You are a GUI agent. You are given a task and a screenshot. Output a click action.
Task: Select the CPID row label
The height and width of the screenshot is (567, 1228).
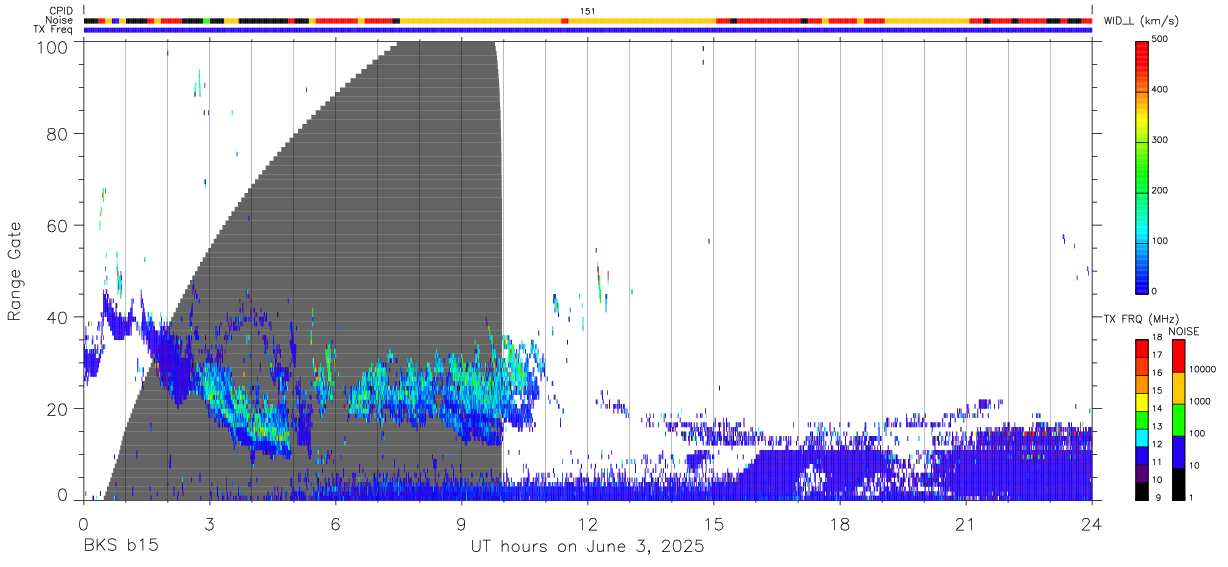(x=62, y=11)
